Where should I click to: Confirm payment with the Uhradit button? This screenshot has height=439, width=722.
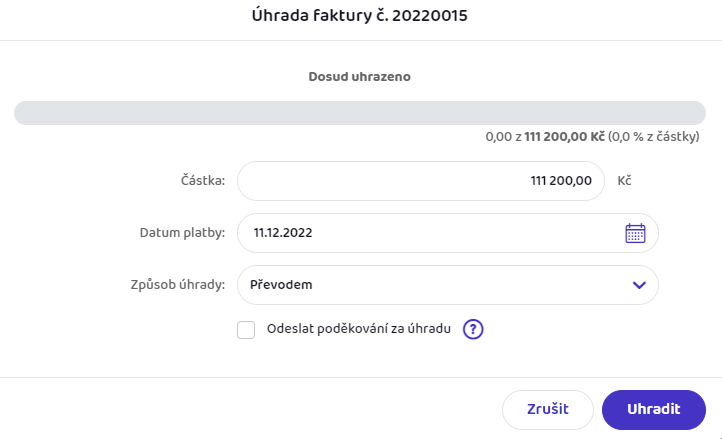click(x=653, y=410)
